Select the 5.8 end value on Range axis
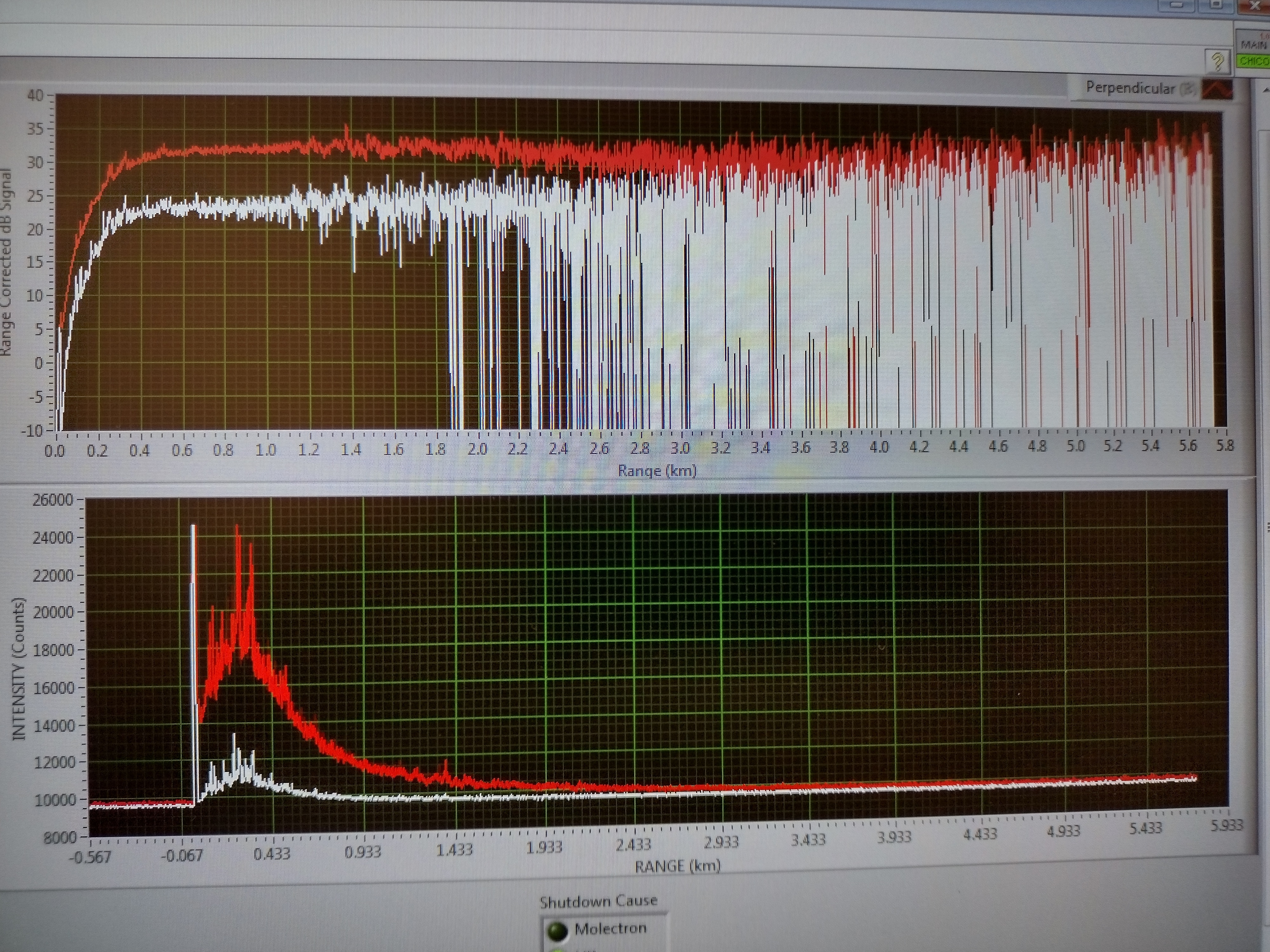Screen dimensions: 1270x952 [1225, 446]
